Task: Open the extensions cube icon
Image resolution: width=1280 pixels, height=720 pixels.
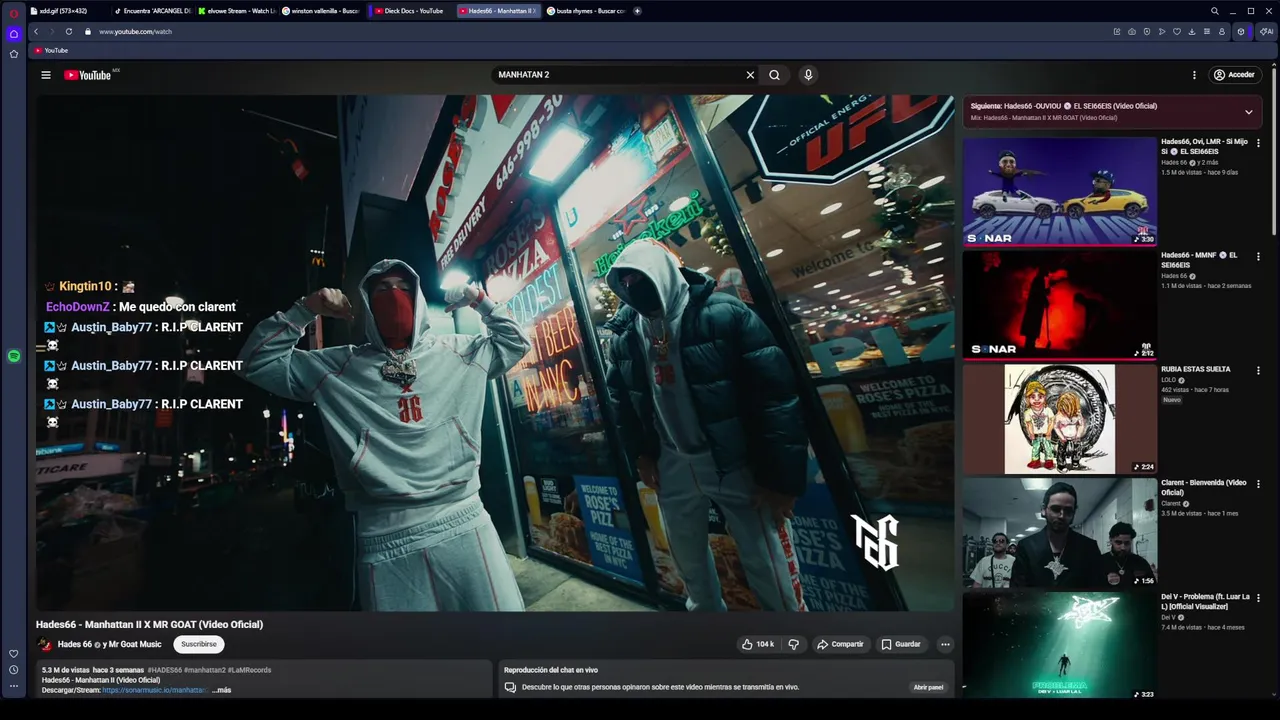Action: coord(1241,31)
